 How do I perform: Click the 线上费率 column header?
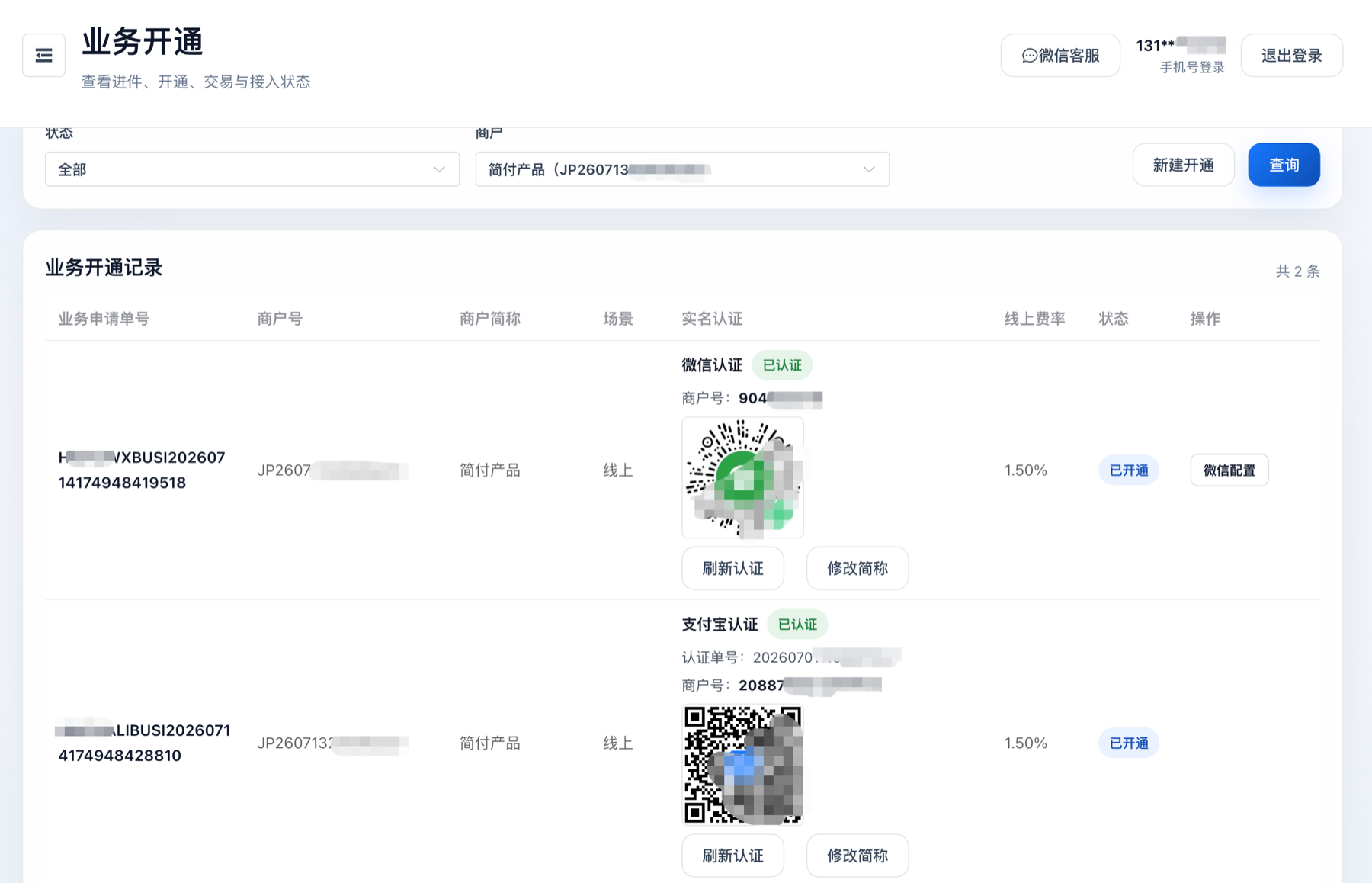(x=1034, y=319)
